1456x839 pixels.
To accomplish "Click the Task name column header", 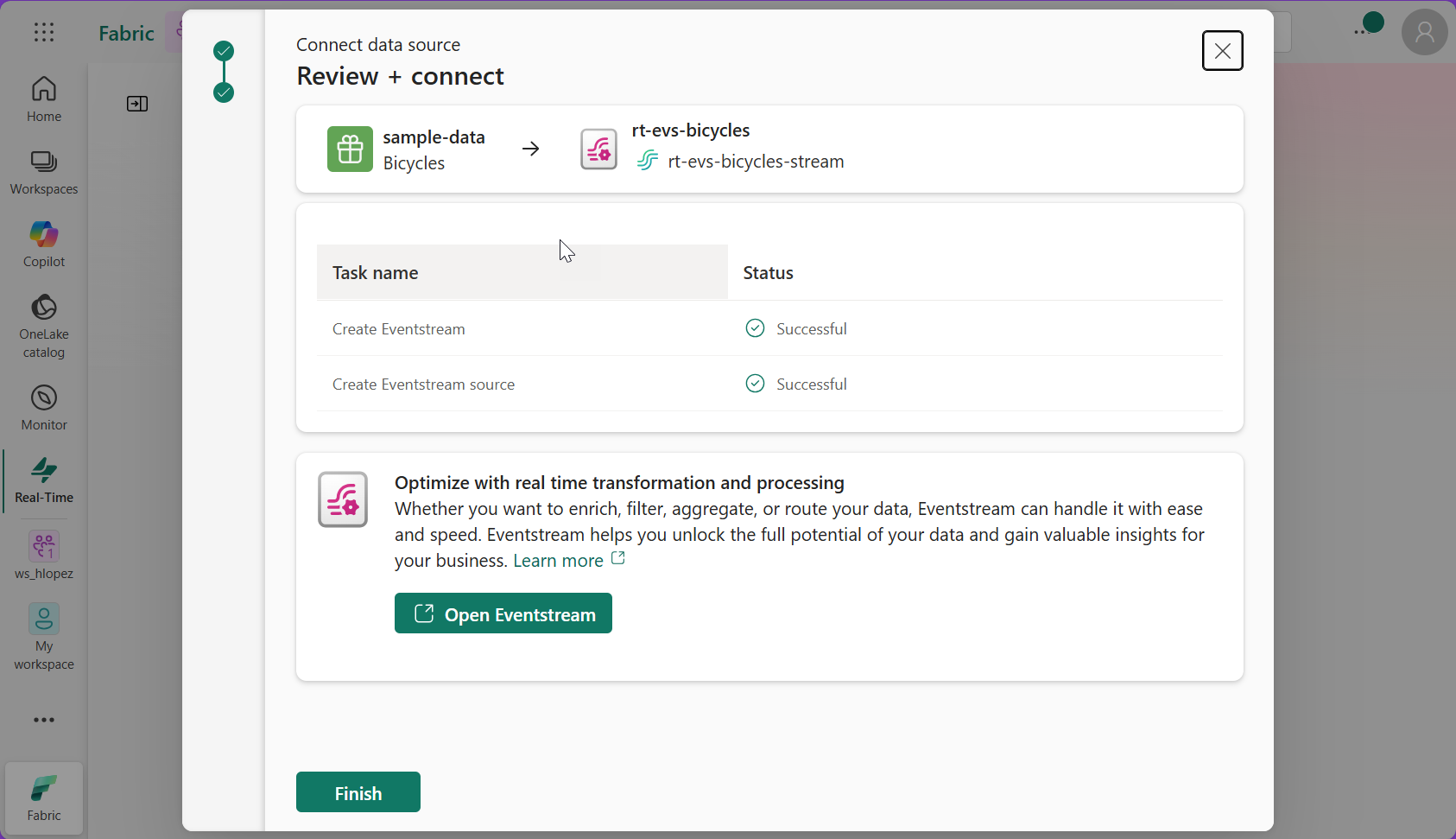I will 375,273.
